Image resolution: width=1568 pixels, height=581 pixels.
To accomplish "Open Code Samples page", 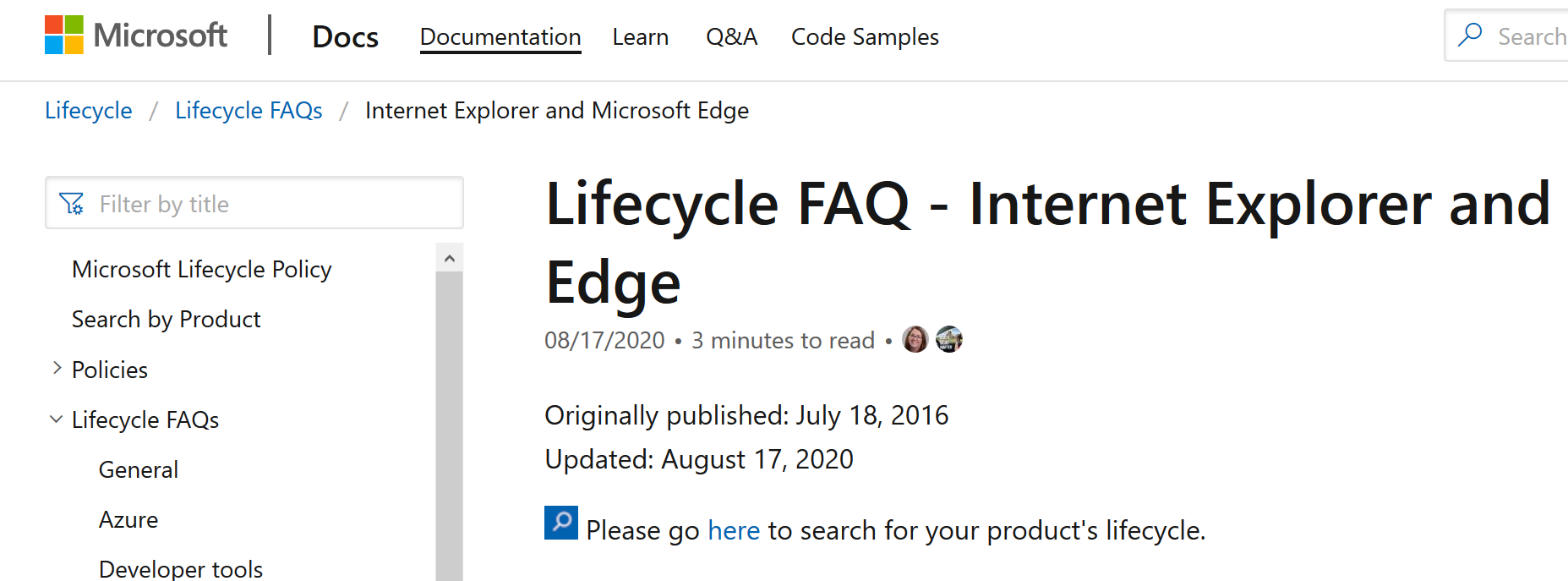I will point(865,37).
